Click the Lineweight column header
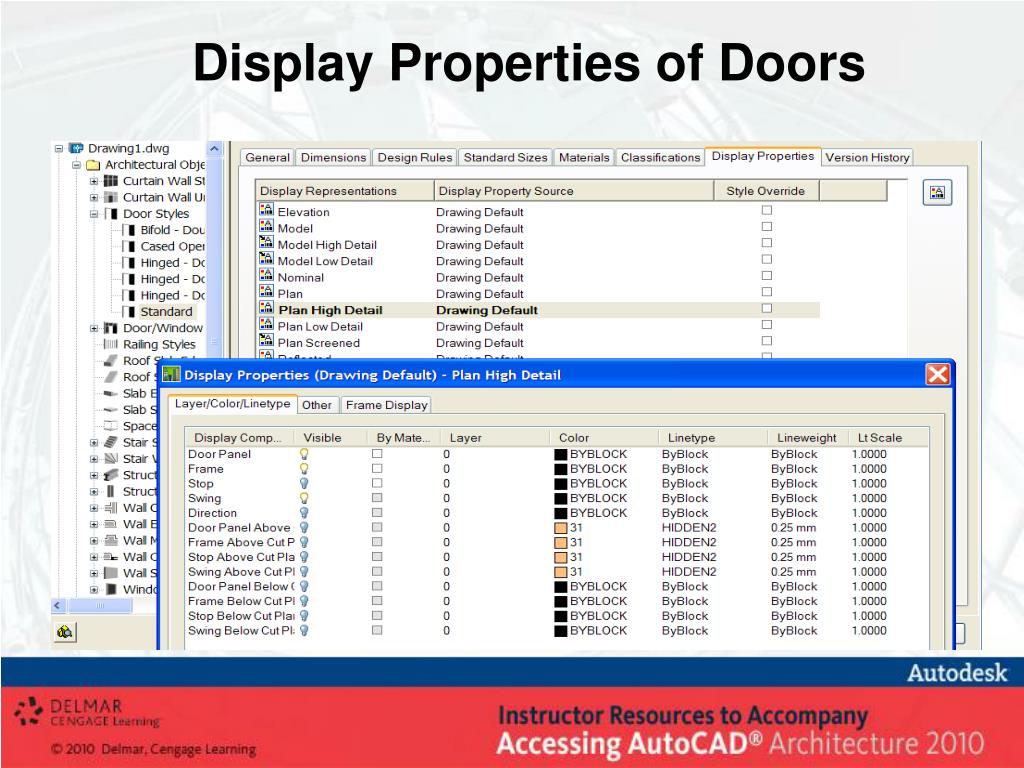This screenshot has height=768, width=1024. click(x=807, y=438)
